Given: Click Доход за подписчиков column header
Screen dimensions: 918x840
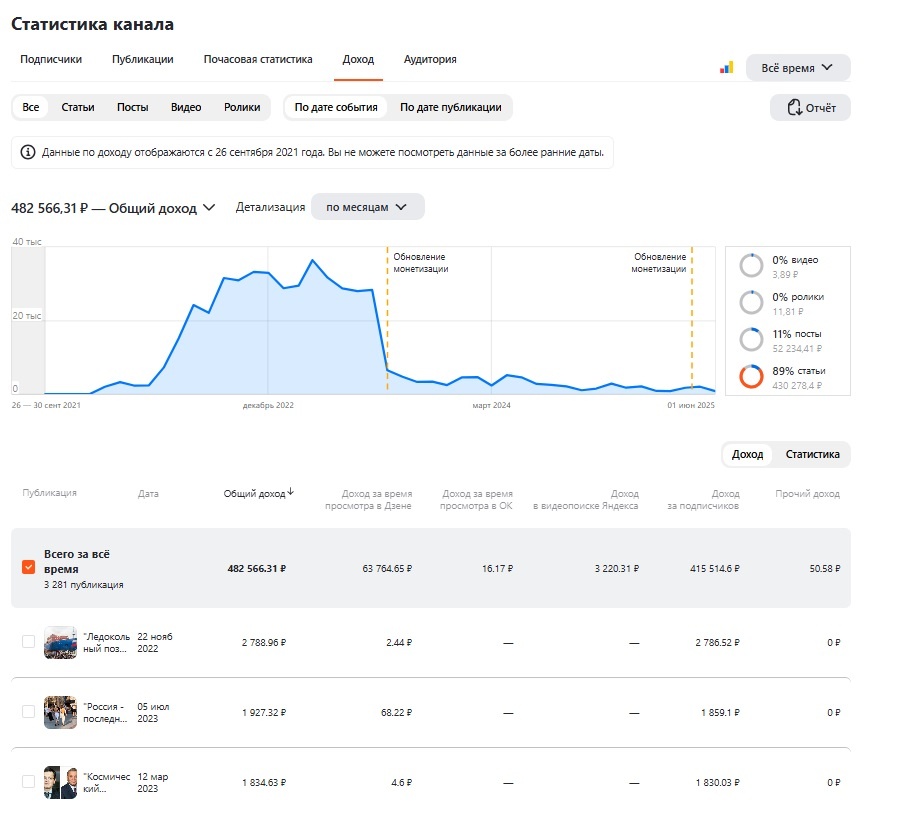Looking at the screenshot, I should (703, 499).
